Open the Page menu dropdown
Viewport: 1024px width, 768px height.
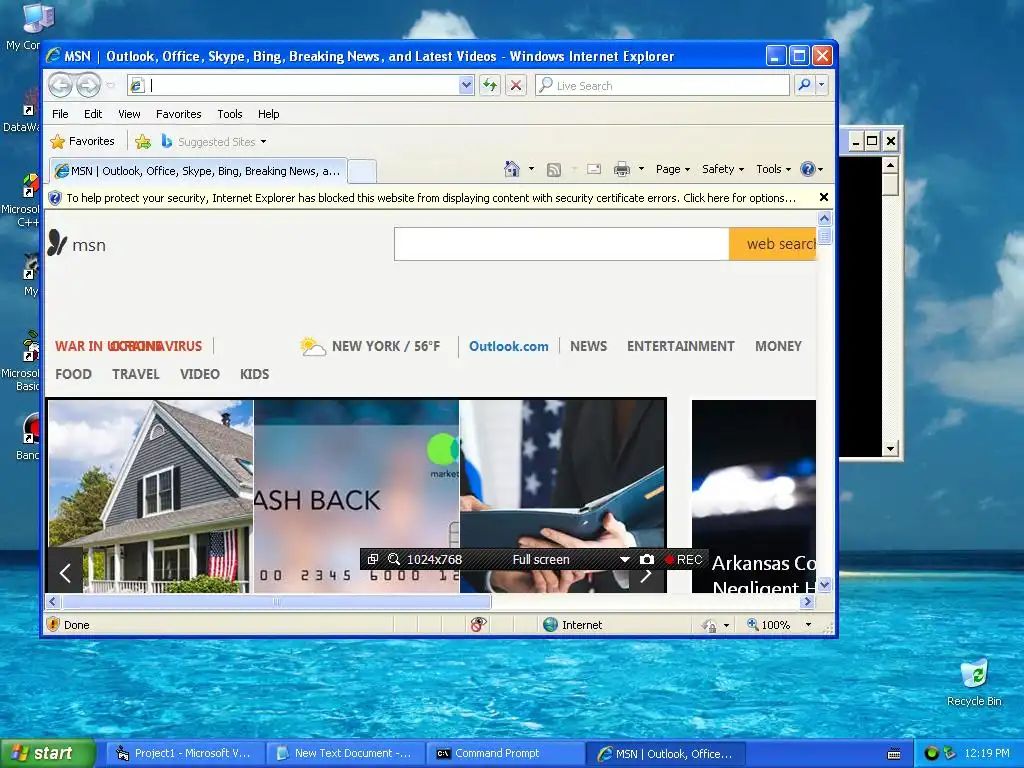tap(673, 169)
